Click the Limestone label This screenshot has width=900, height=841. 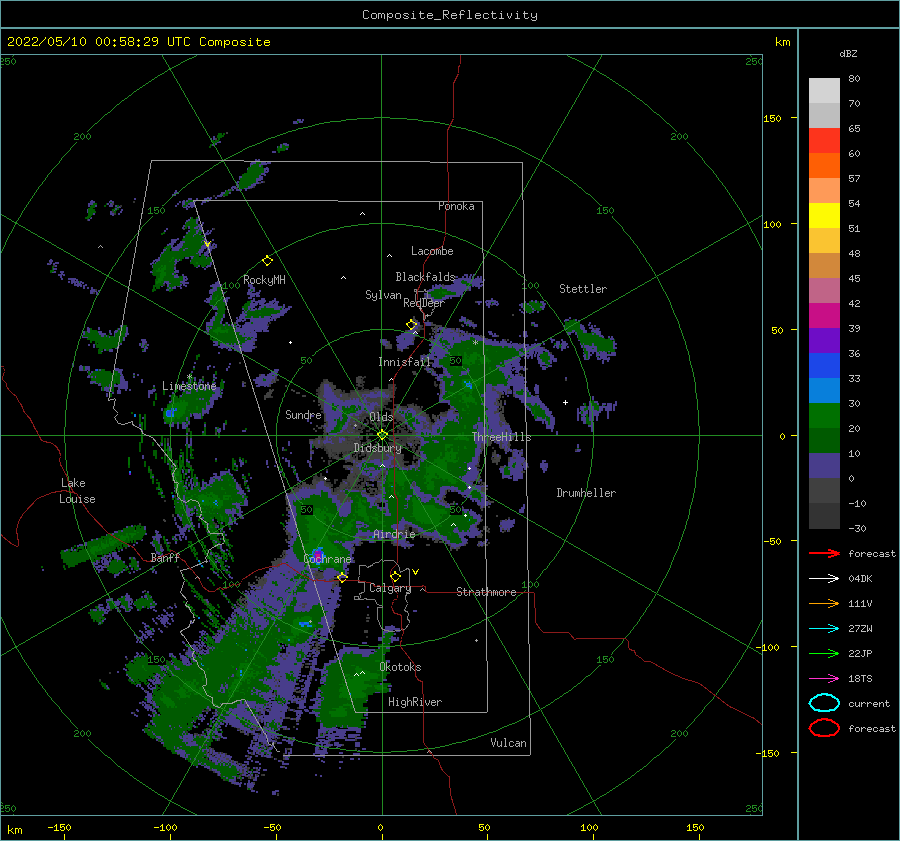(189, 386)
